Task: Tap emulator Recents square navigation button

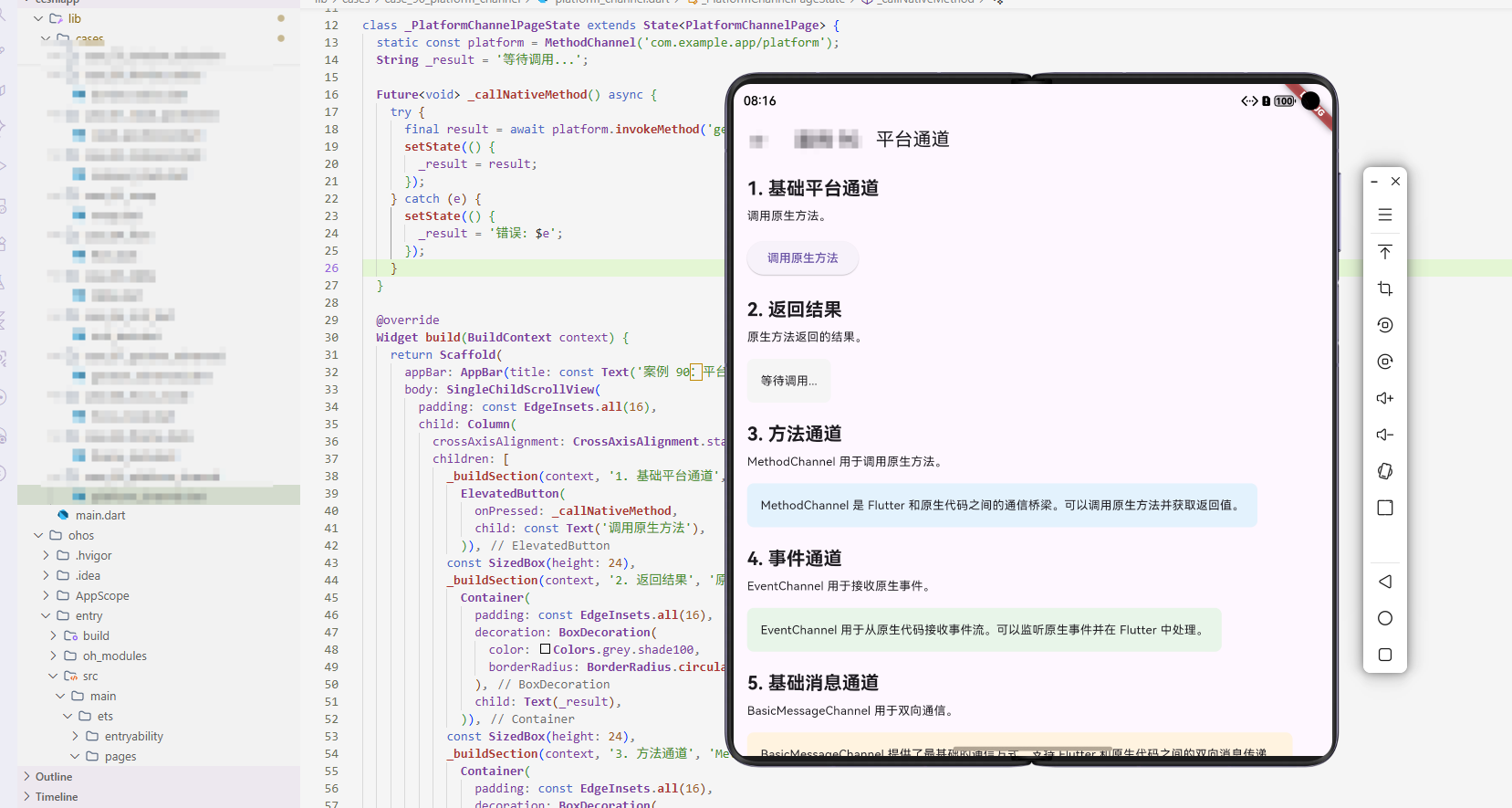Action: [1384, 655]
